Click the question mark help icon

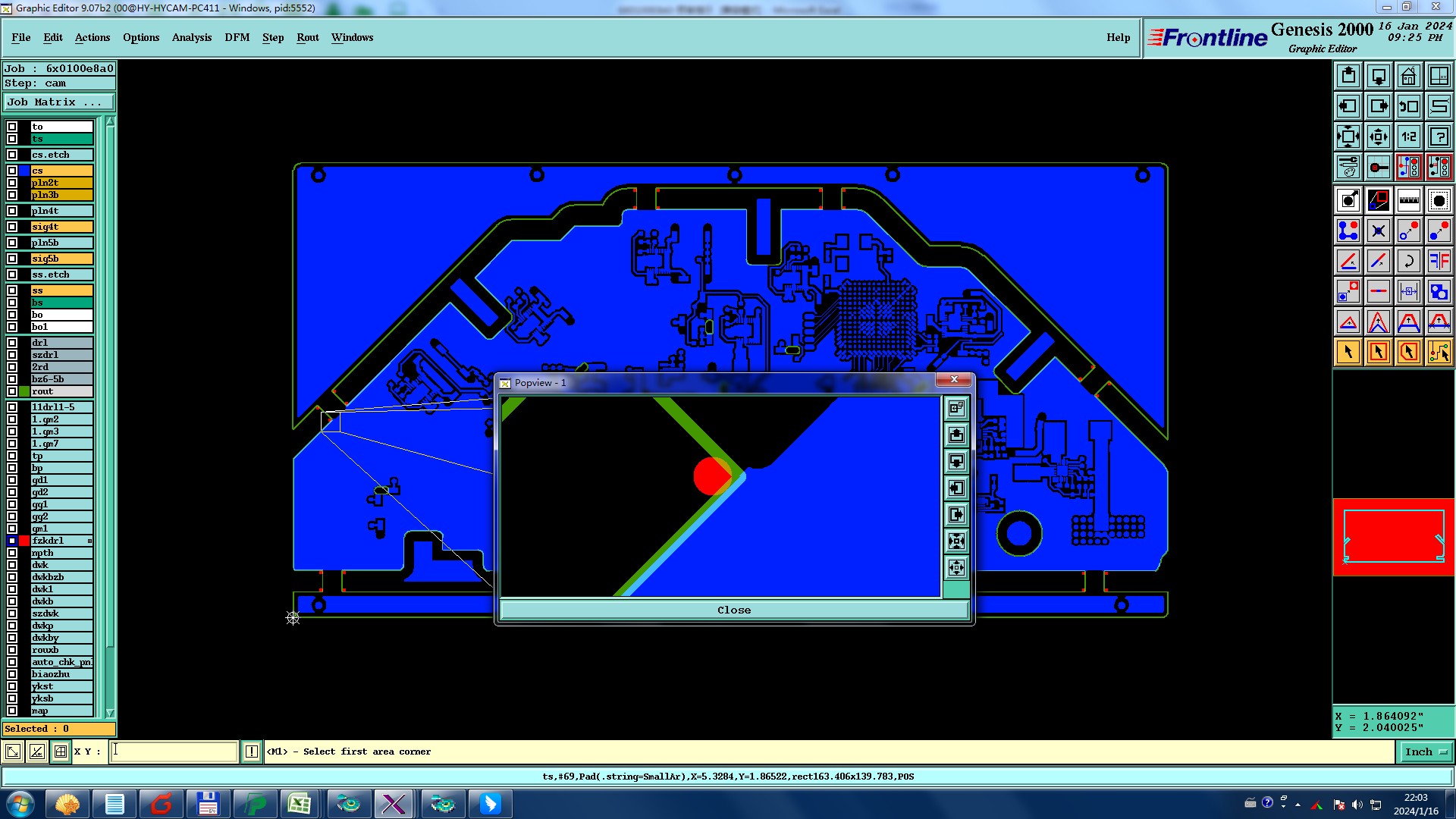1439,136
